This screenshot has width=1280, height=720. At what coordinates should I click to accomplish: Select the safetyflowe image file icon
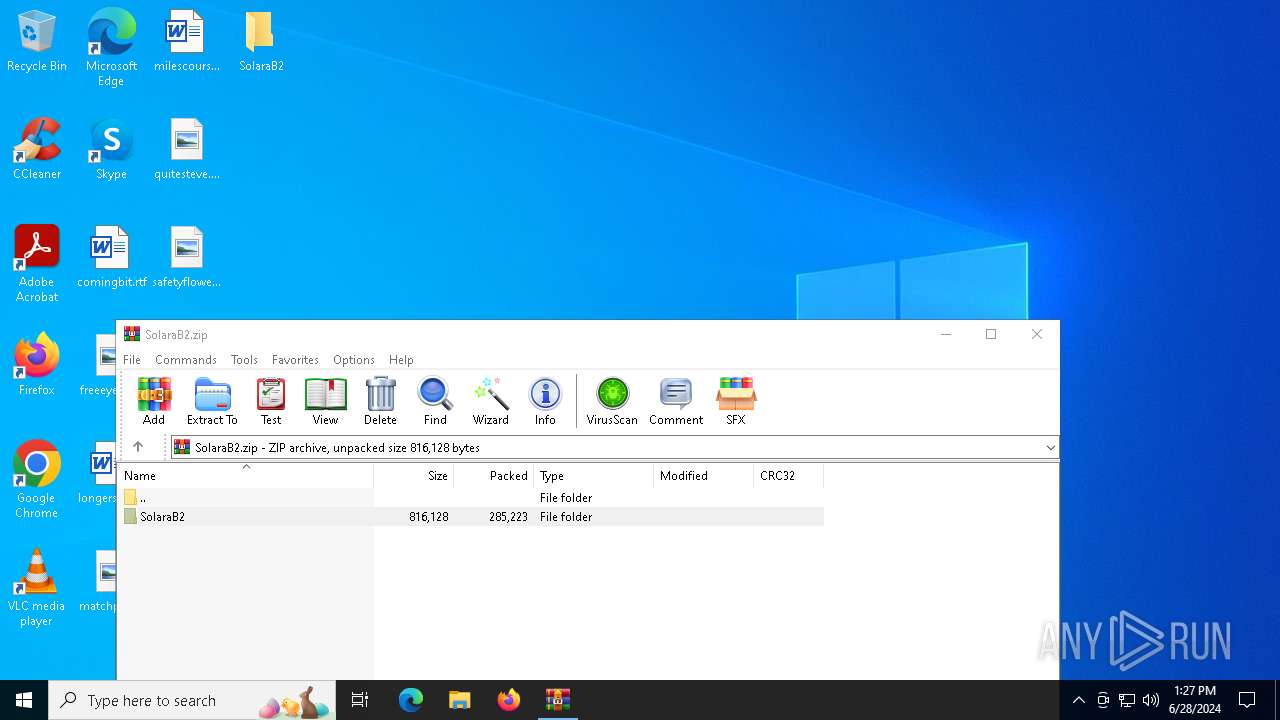186,258
